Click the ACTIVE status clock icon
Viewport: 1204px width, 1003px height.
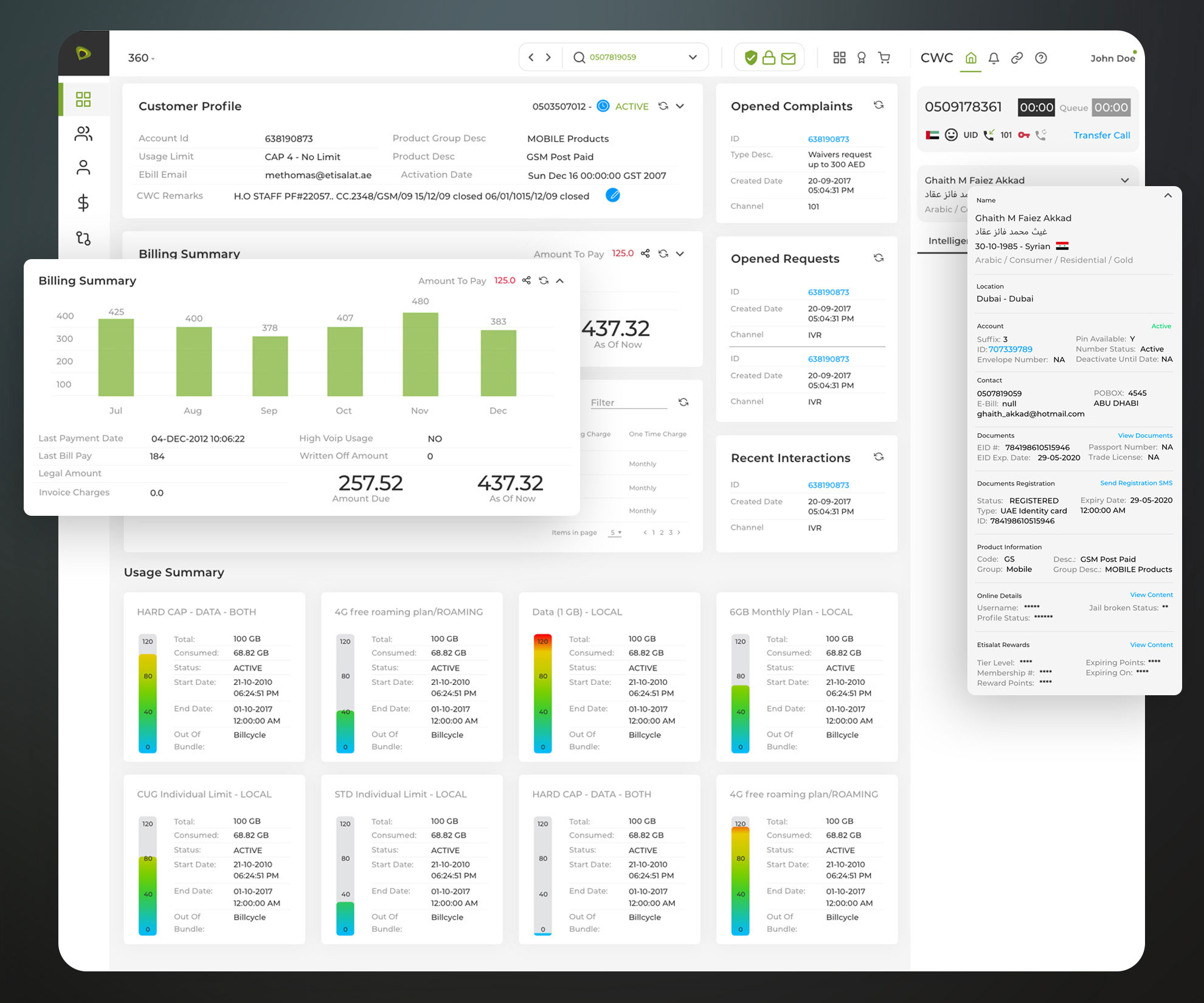(603, 106)
